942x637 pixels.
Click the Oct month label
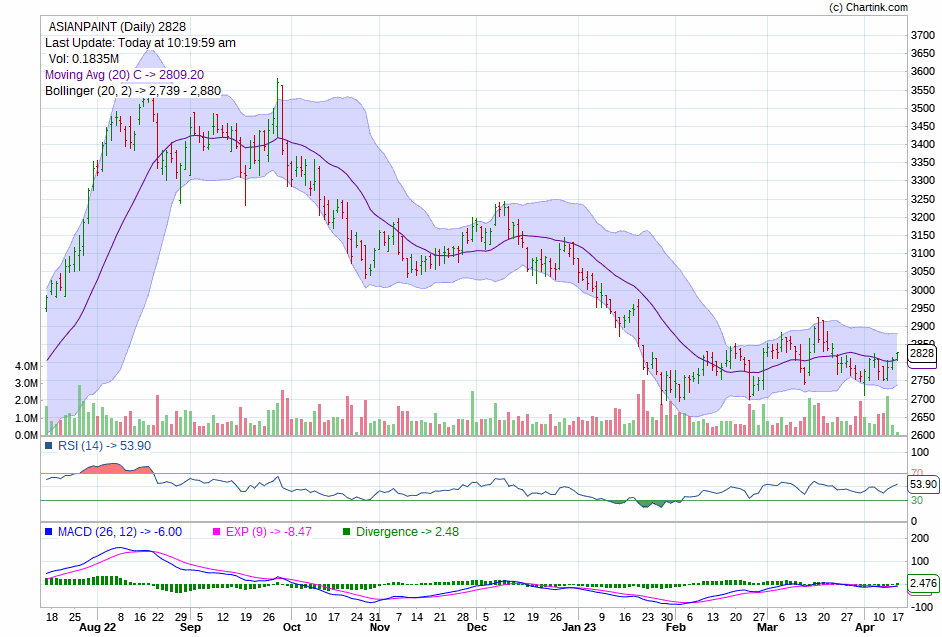coord(291,627)
